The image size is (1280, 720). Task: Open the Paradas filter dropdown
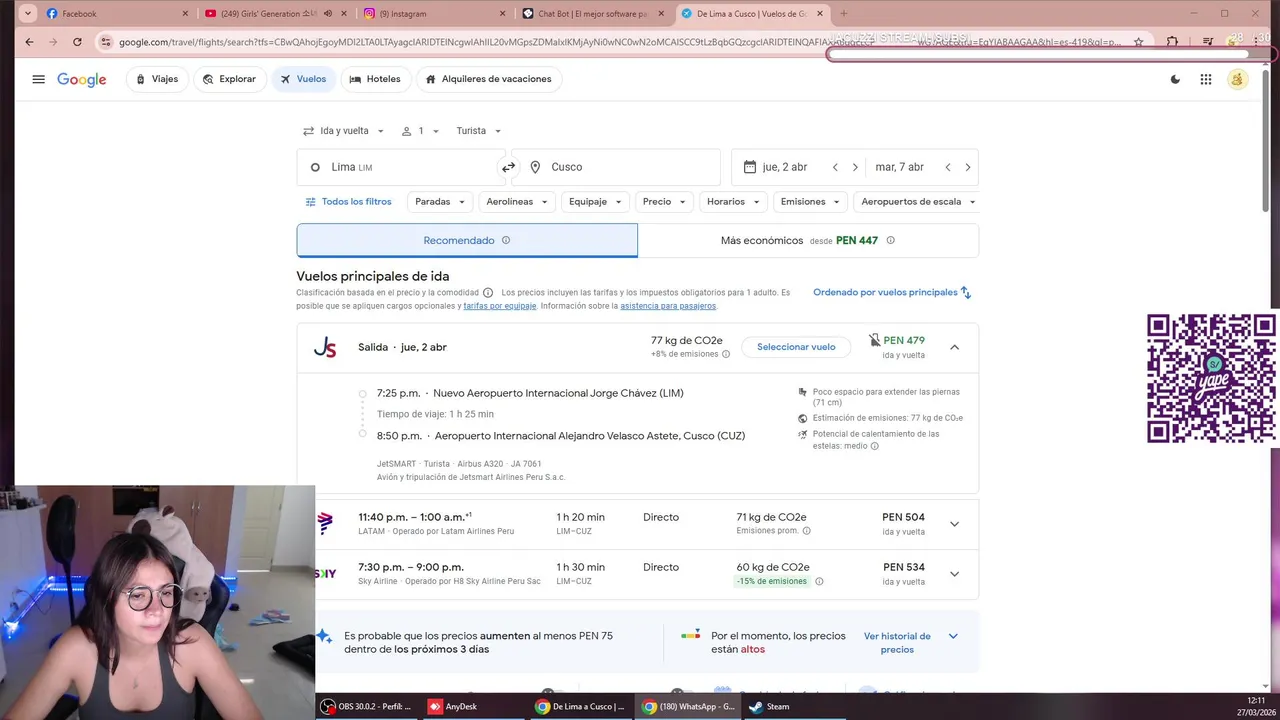[440, 202]
